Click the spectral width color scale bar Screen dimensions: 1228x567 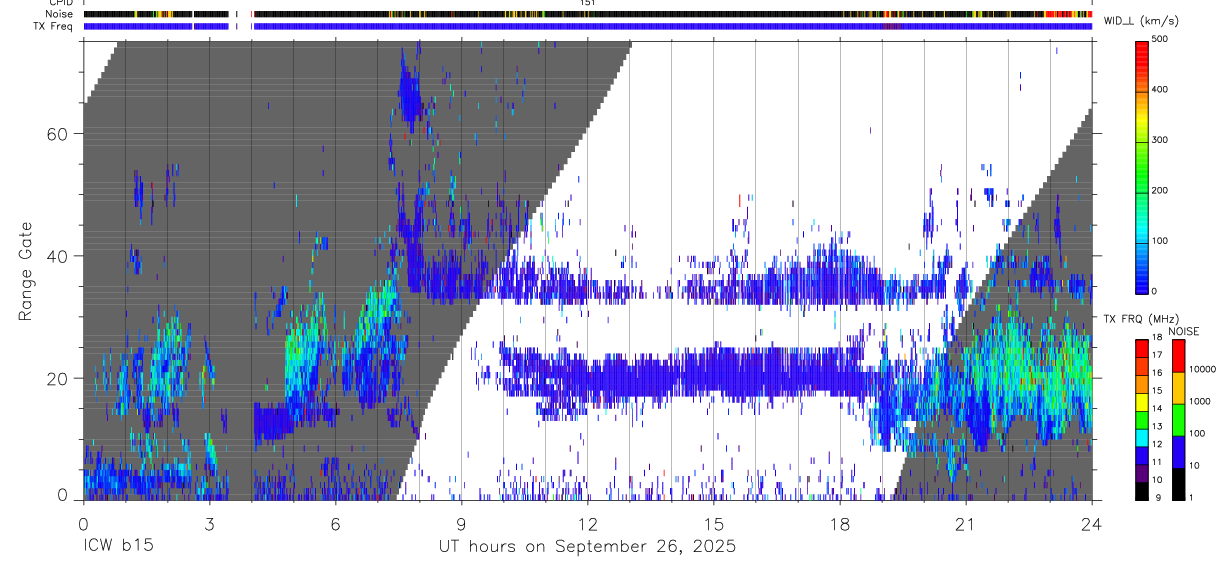coord(1142,166)
